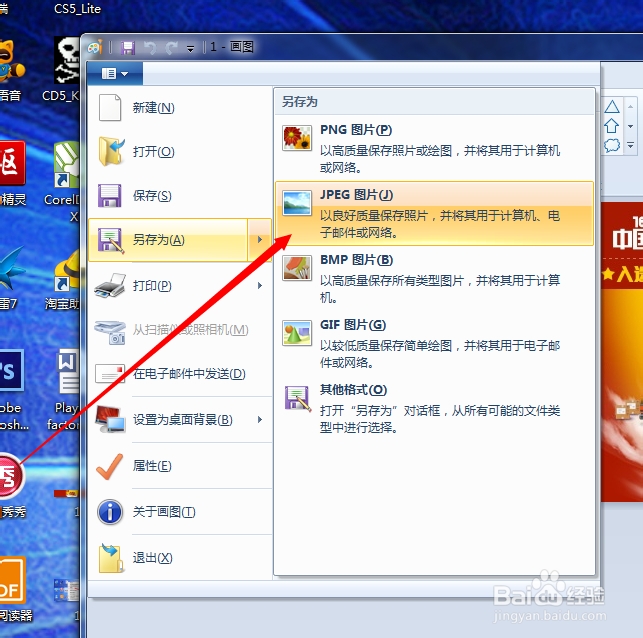The height and width of the screenshot is (638, 643).
Task: Click the floppy pencil icon for 其他格式
Action: 298,398
